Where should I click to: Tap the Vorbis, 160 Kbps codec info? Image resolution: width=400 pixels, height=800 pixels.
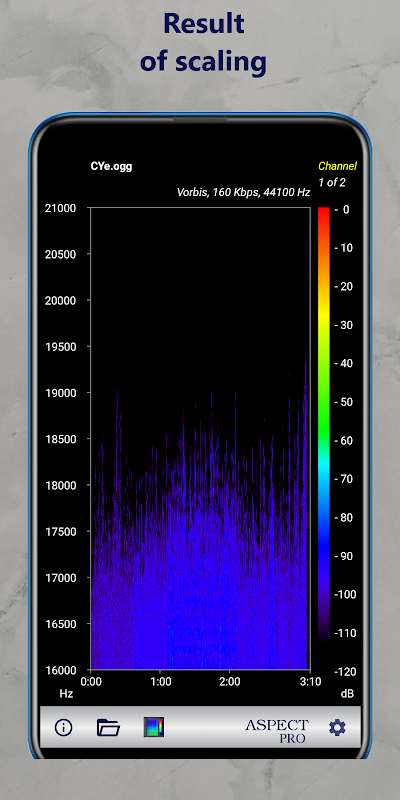(243, 193)
